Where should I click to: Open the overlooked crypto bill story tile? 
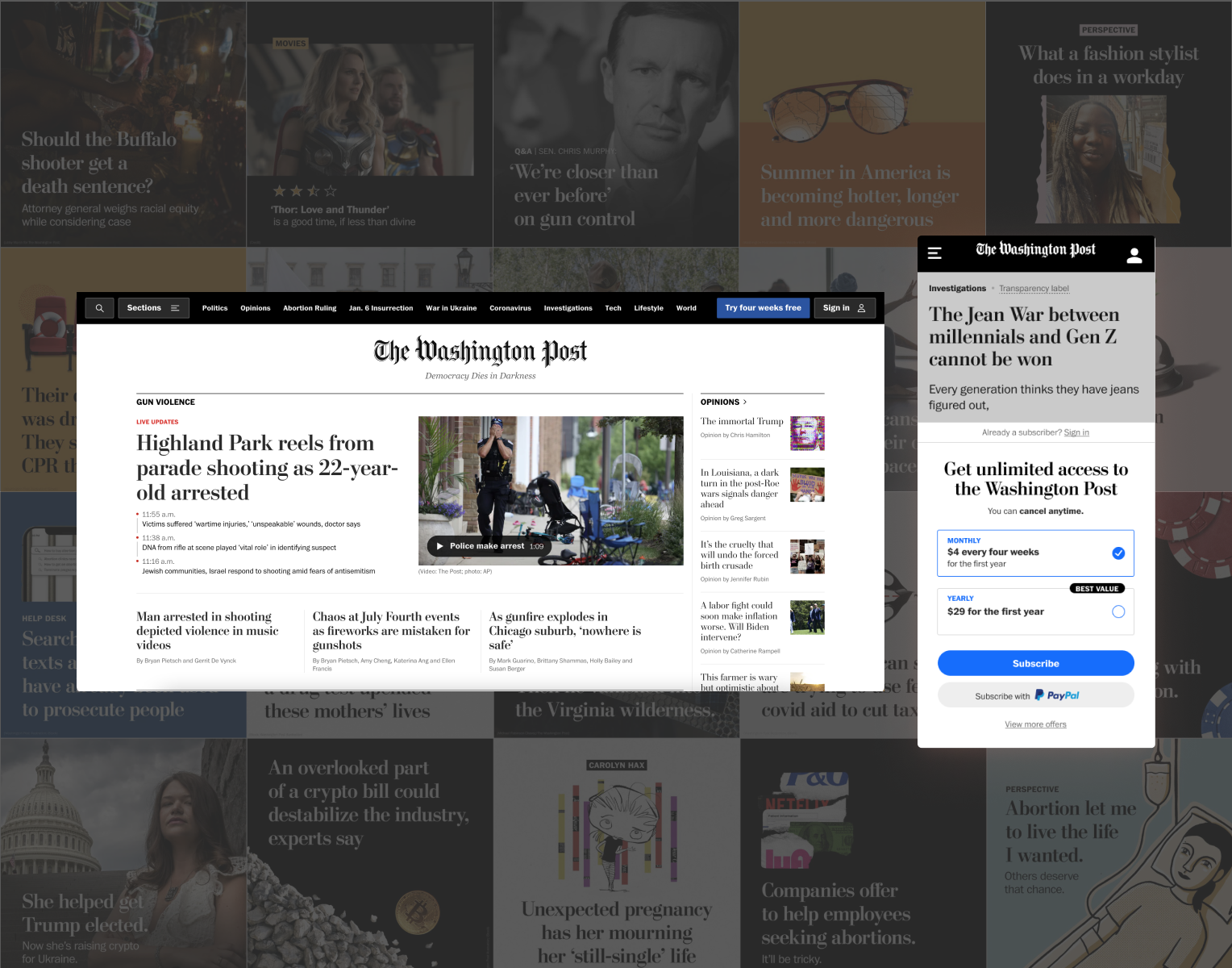369,853
